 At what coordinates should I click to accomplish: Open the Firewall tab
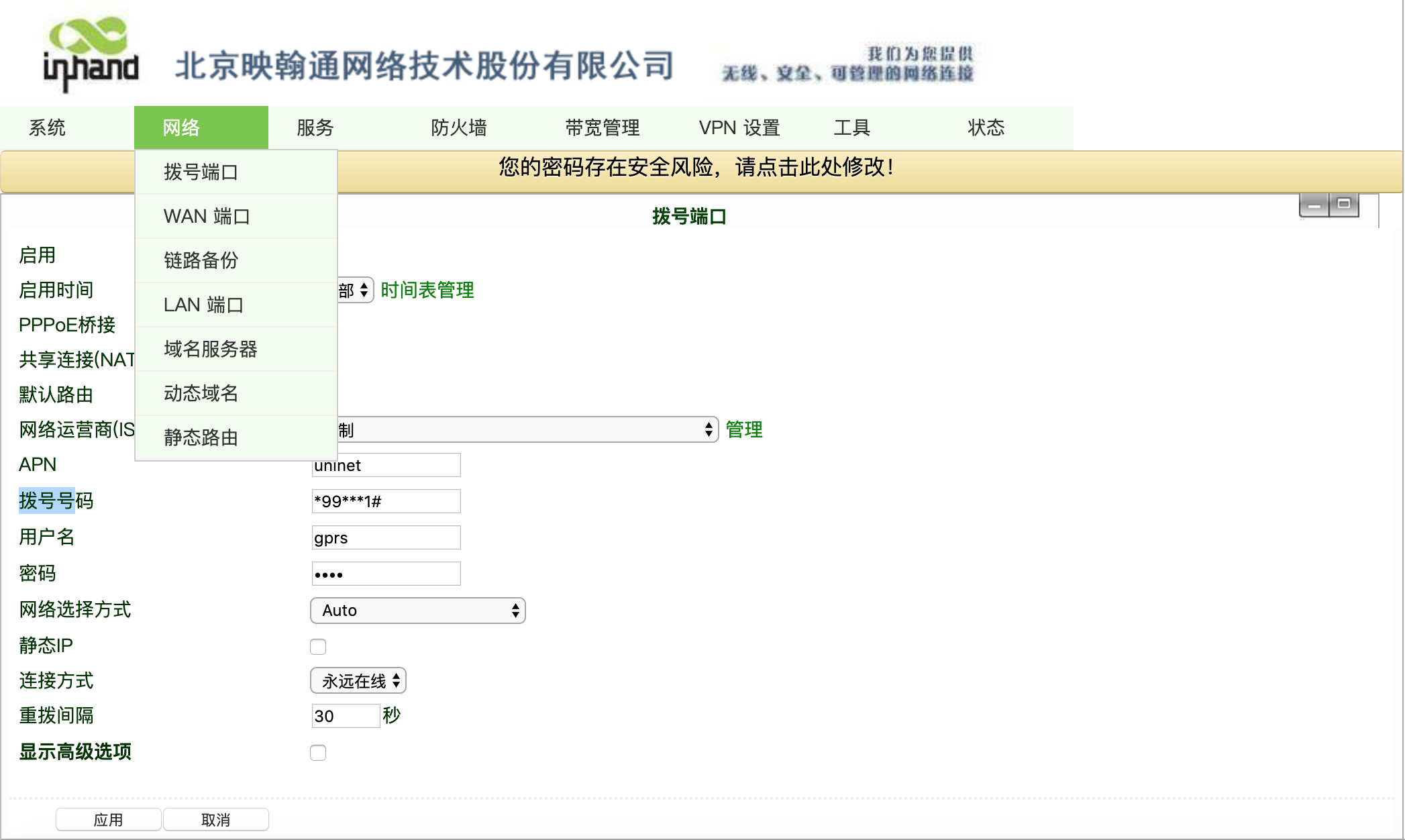click(459, 127)
